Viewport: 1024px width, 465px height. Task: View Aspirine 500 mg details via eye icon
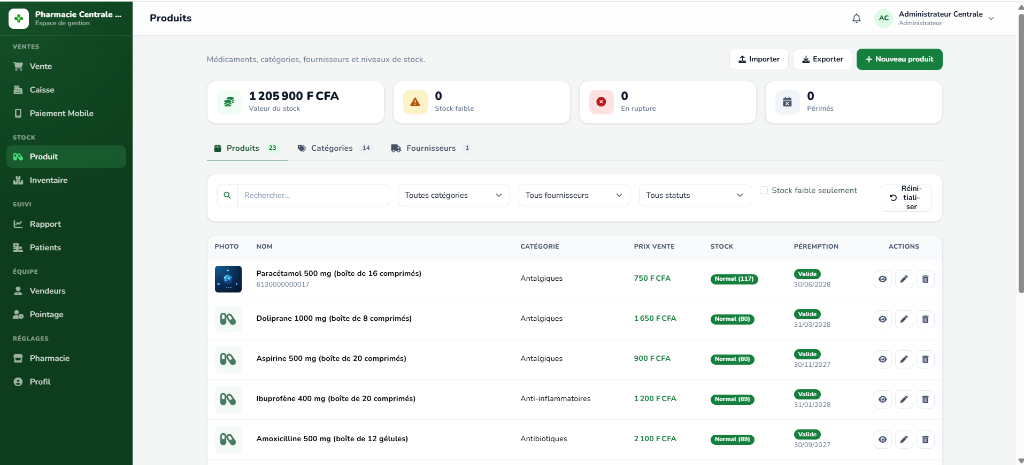point(883,359)
